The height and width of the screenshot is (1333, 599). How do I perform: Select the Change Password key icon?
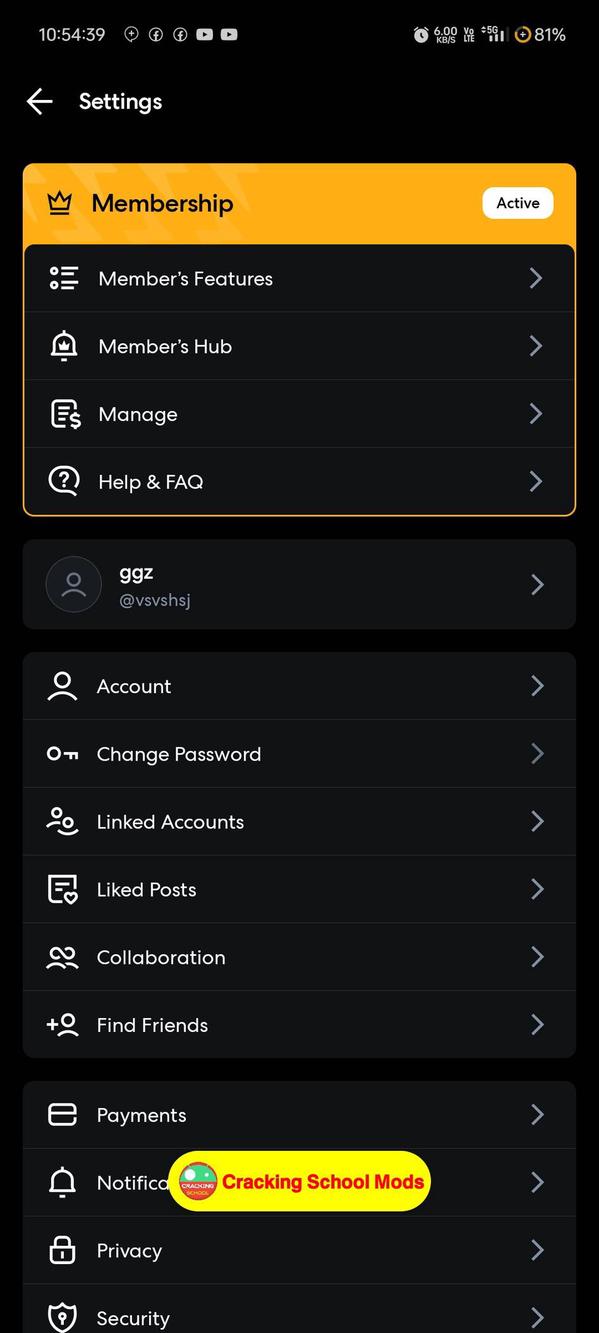tap(62, 754)
